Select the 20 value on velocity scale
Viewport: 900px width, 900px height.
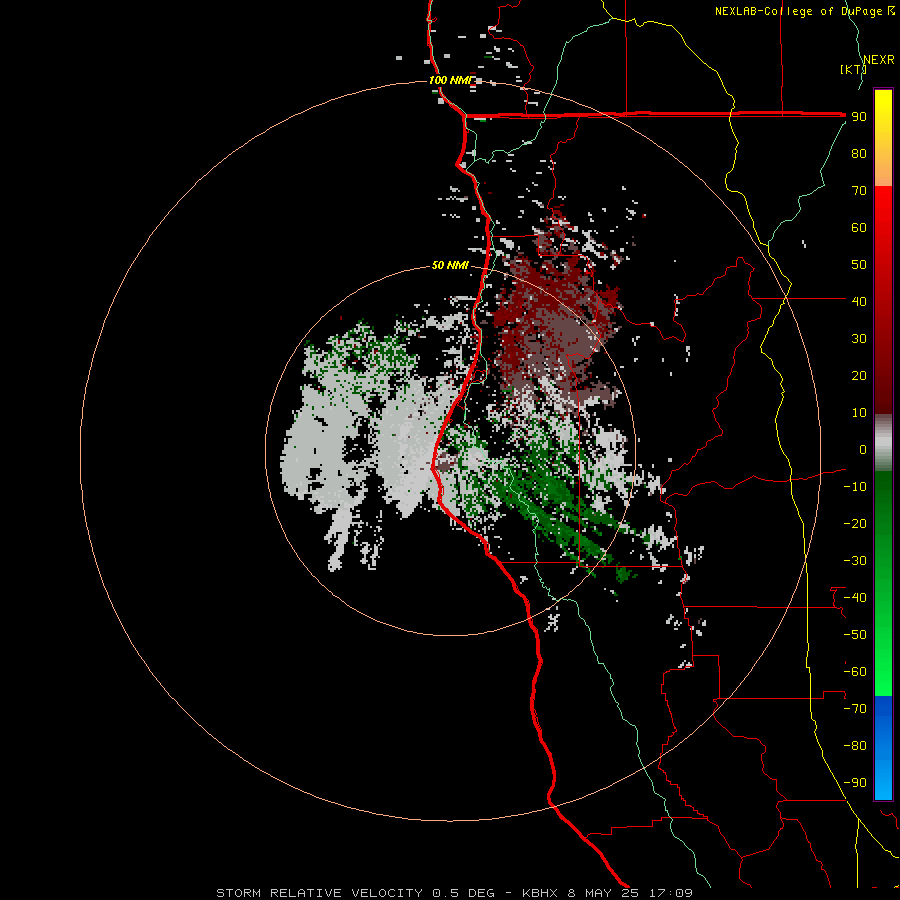point(859,376)
